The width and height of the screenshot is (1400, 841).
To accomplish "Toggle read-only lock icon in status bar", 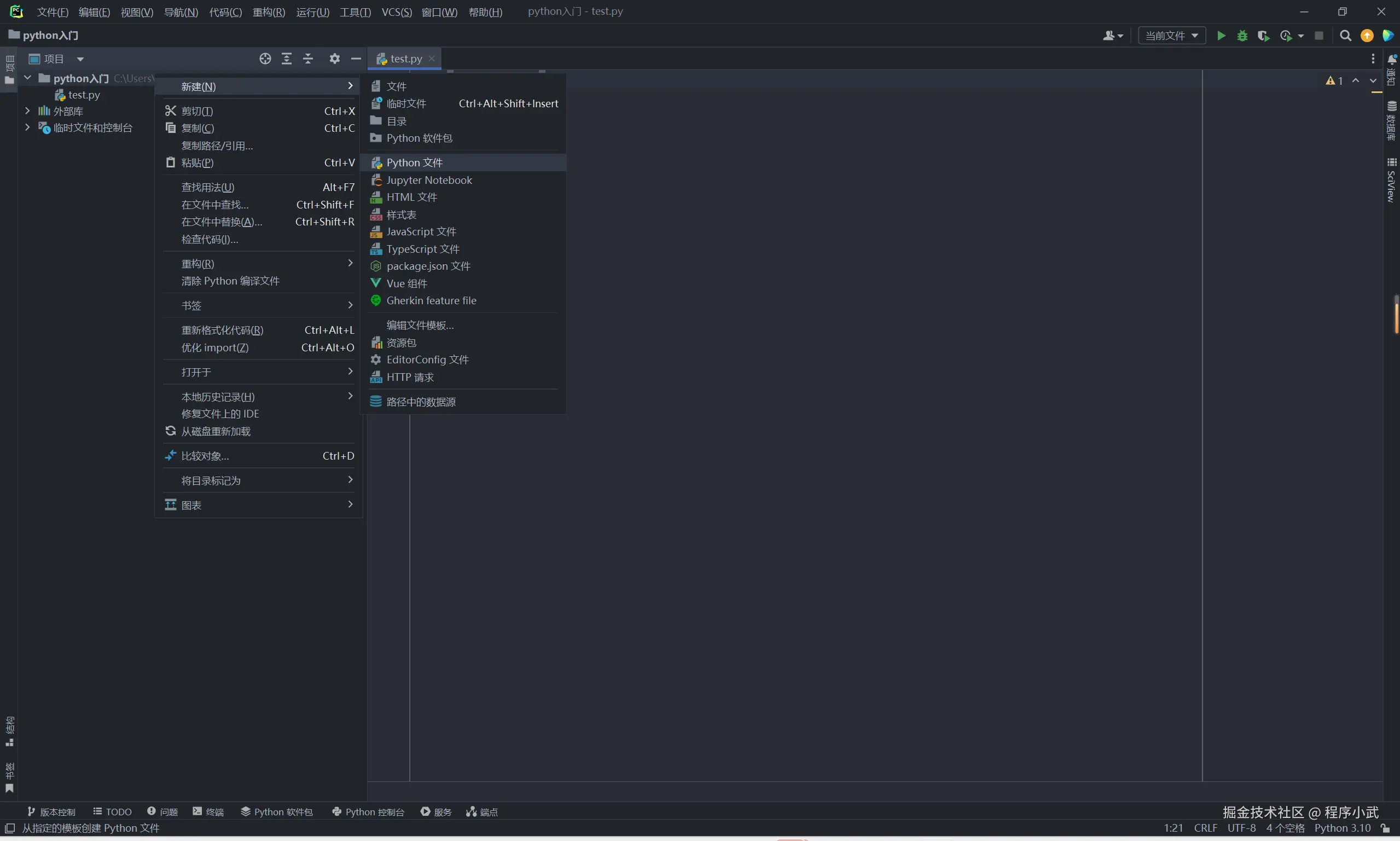I will 1385,828.
